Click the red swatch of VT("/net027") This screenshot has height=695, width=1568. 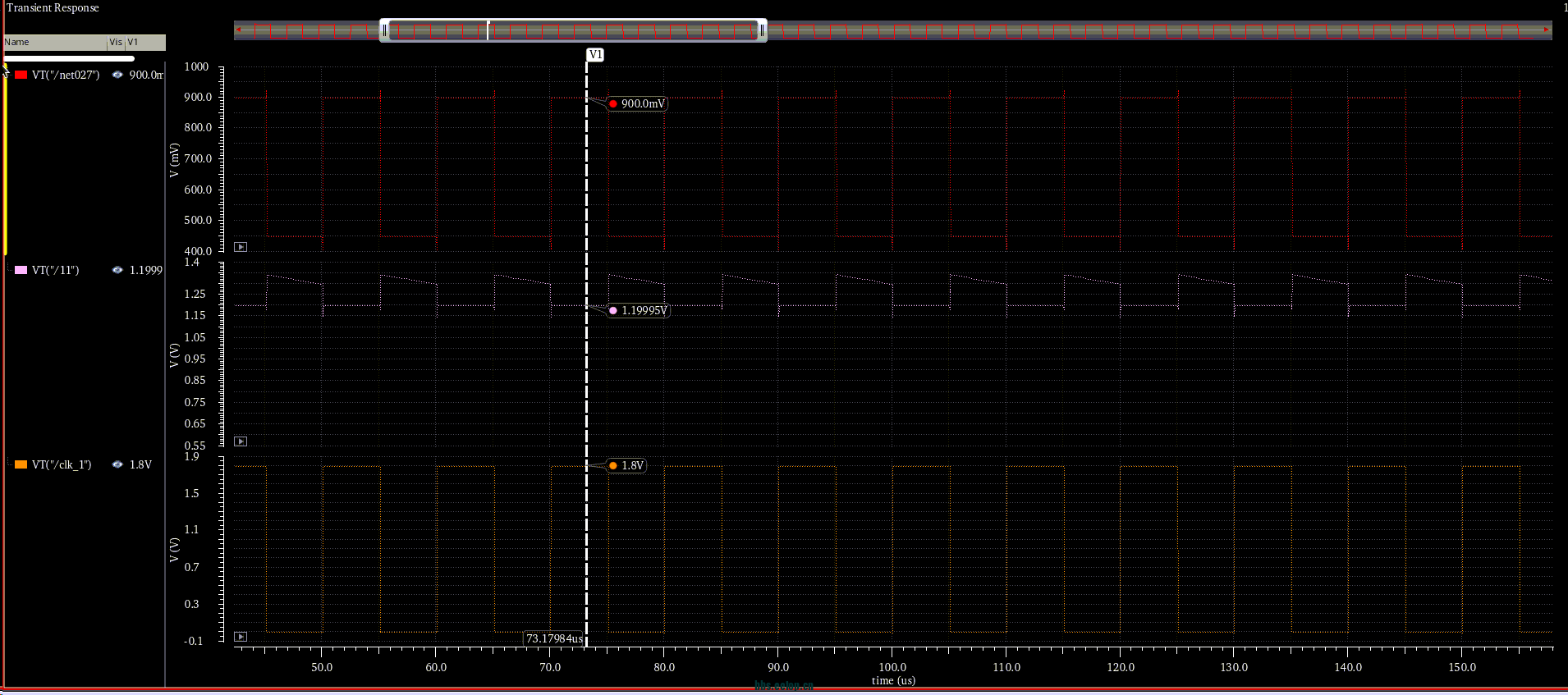tap(21, 75)
